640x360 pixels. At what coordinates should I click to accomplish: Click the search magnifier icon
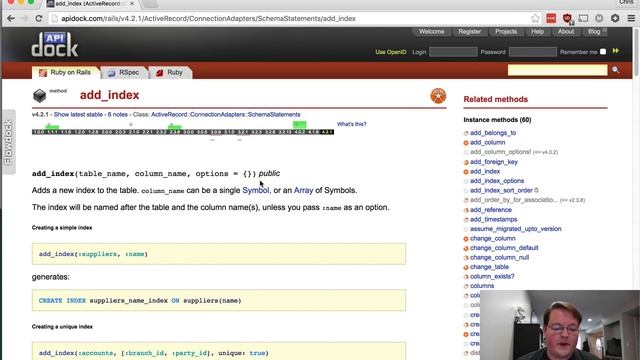(616, 70)
